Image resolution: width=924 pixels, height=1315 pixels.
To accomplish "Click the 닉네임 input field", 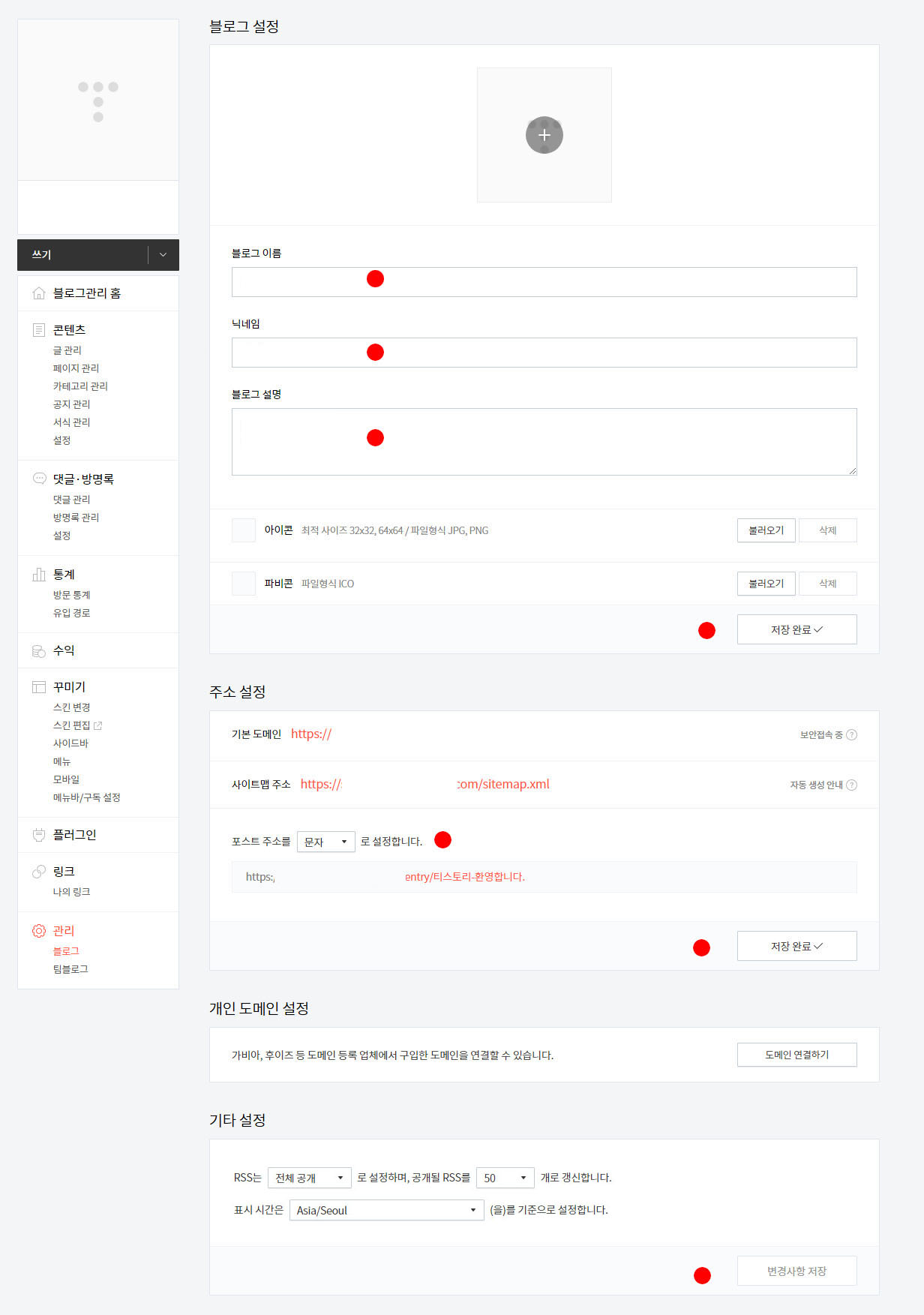I will pos(544,353).
